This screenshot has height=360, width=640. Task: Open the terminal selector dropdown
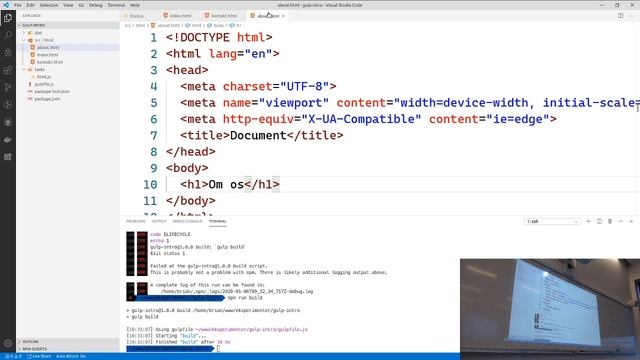[552, 221]
